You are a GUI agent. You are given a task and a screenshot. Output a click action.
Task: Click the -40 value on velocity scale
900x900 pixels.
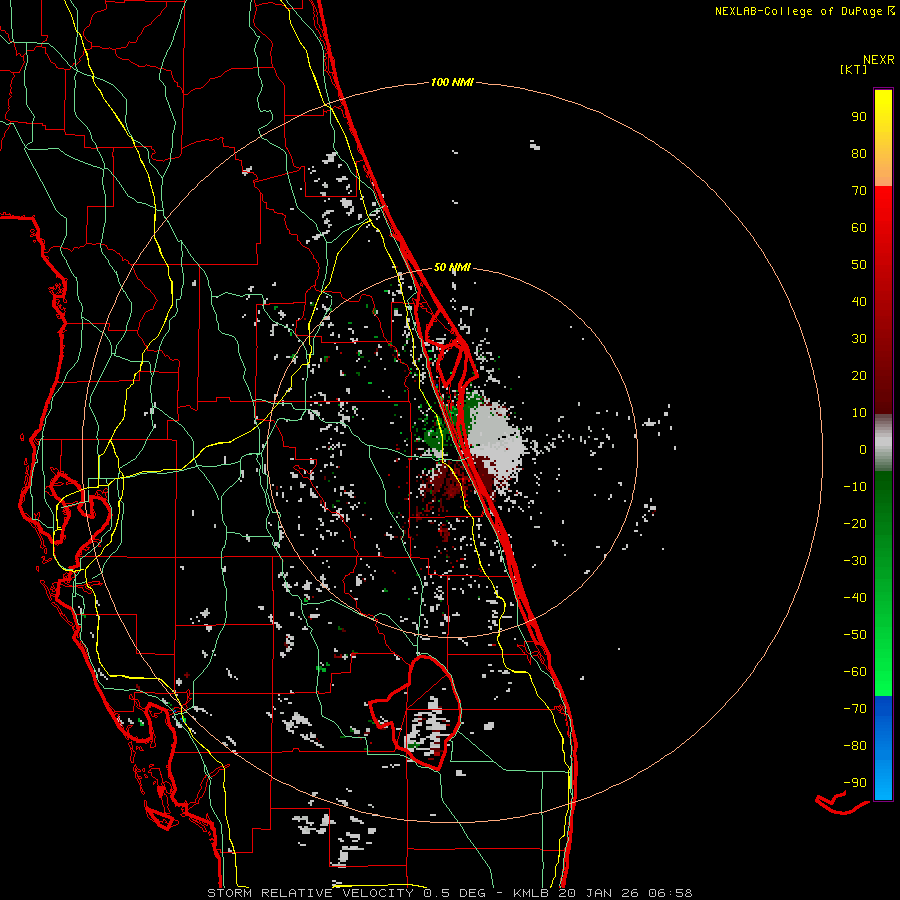(855, 598)
